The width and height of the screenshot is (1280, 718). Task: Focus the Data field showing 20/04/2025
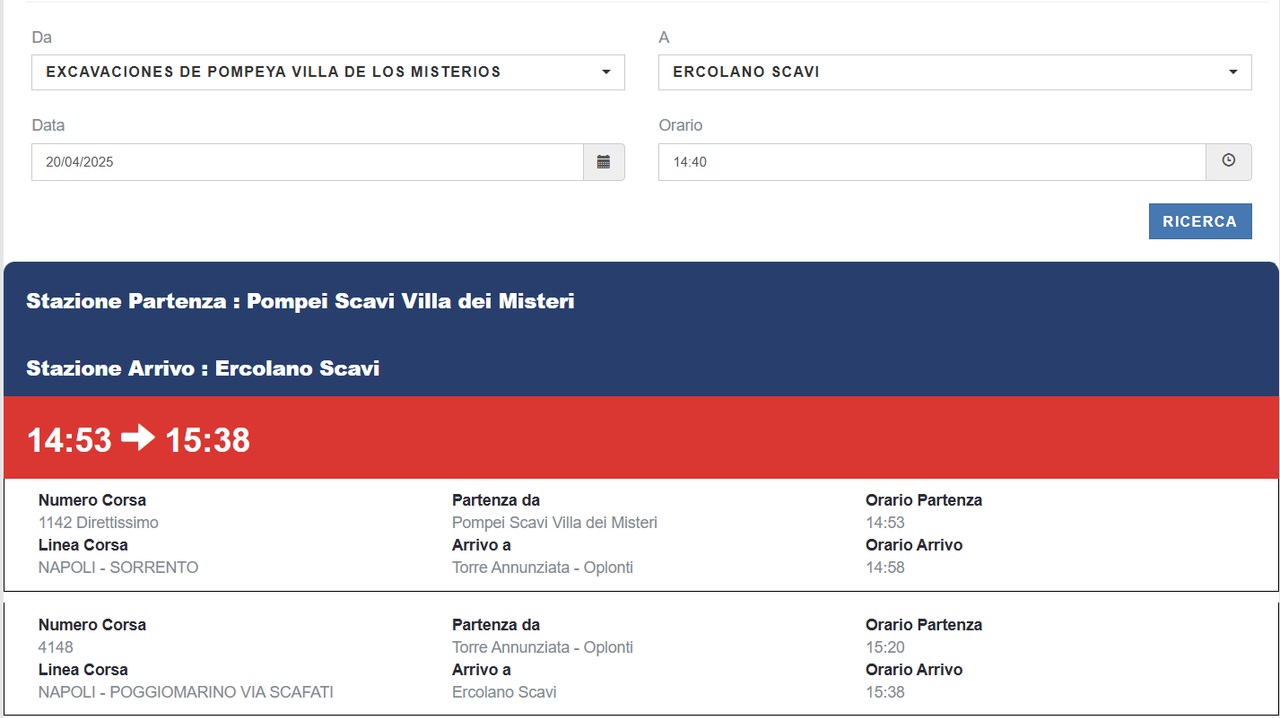tap(307, 162)
